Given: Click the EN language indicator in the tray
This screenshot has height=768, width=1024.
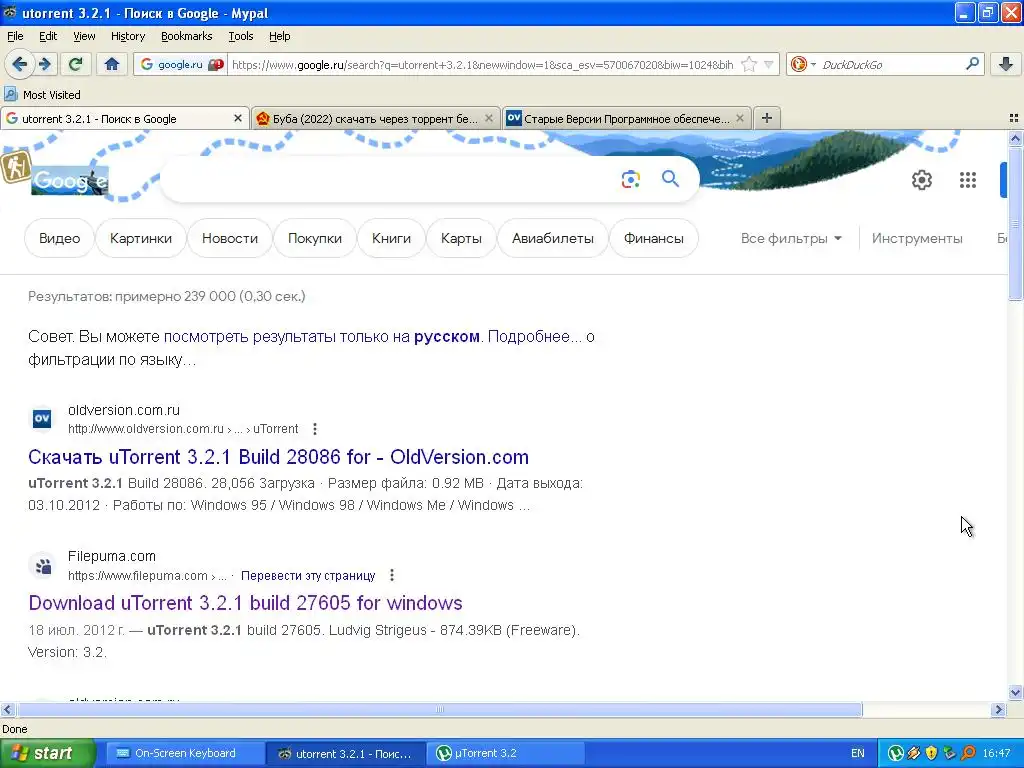Looking at the screenshot, I should point(857,753).
